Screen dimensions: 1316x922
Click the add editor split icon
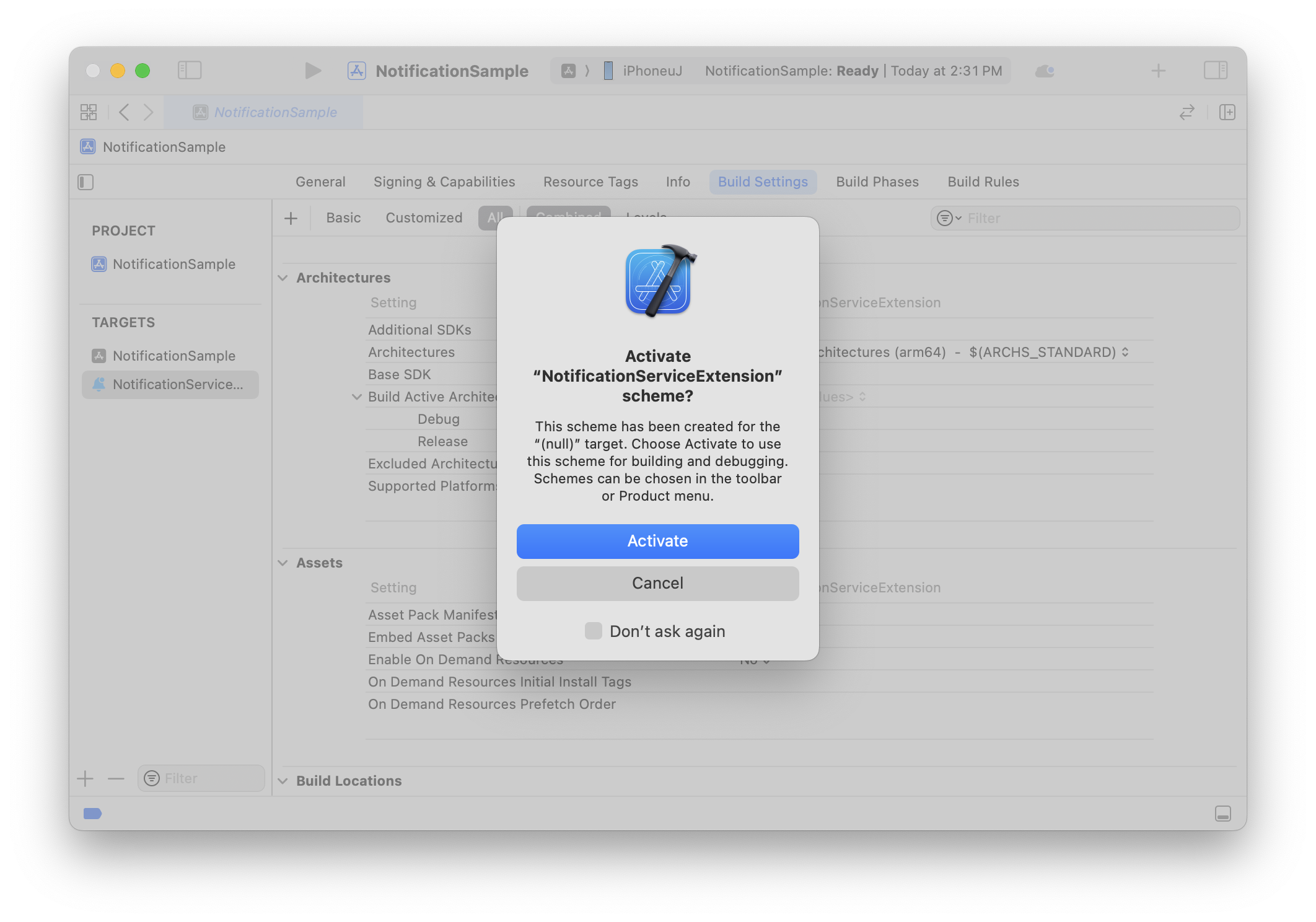coord(1227,112)
